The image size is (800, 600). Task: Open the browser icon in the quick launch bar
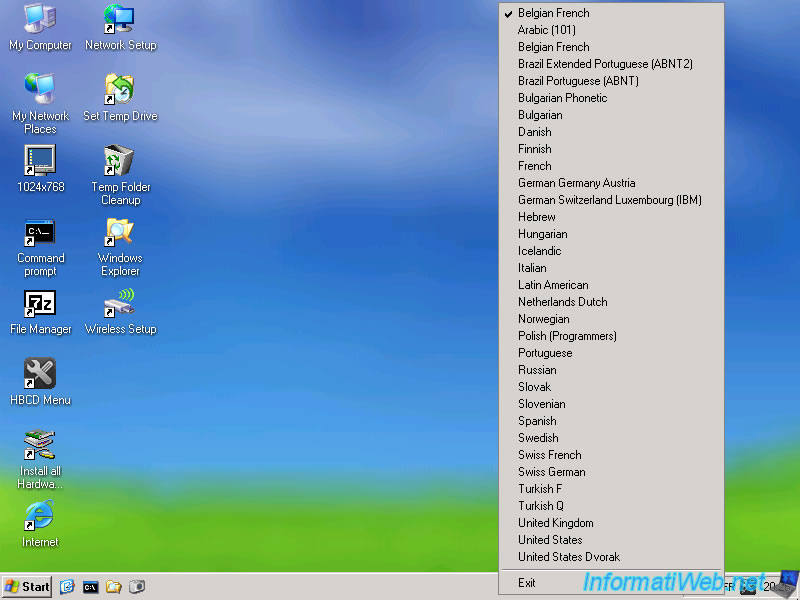click(67, 587)
